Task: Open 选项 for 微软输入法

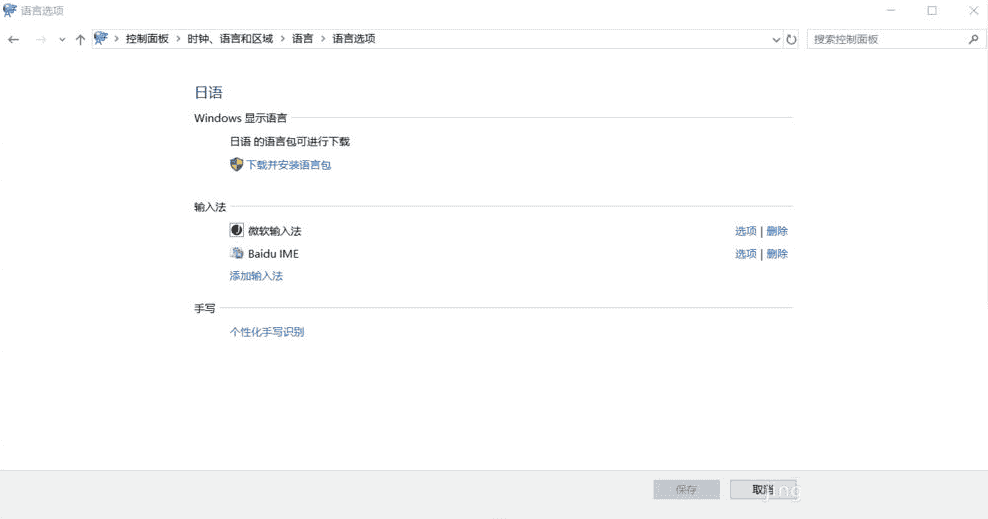Action: [x=745, y=231]
